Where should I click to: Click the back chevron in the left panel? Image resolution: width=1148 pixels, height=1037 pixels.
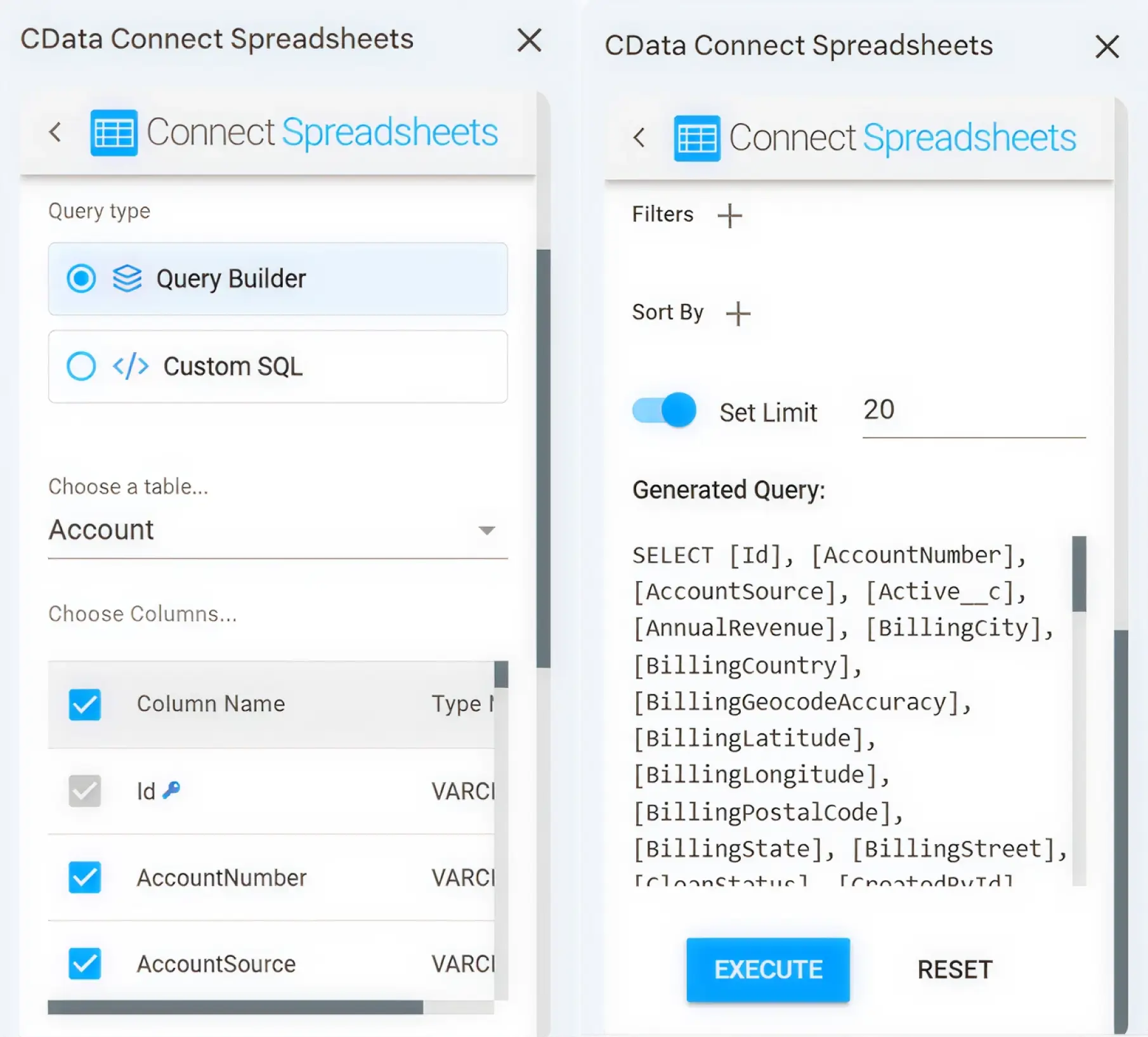56,132
